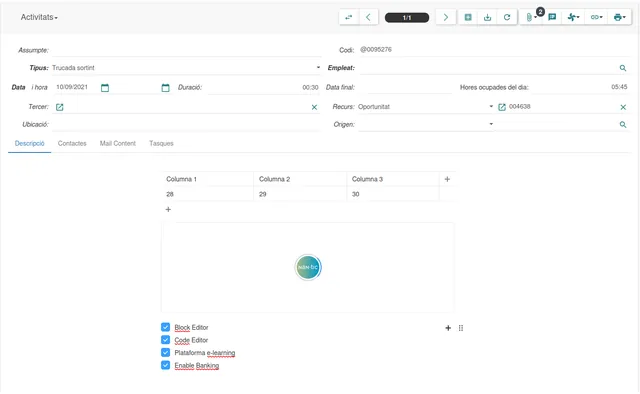Open the attachments paperclip menu
The width and height of the screenshot is (640, 394).
point(531,17)
